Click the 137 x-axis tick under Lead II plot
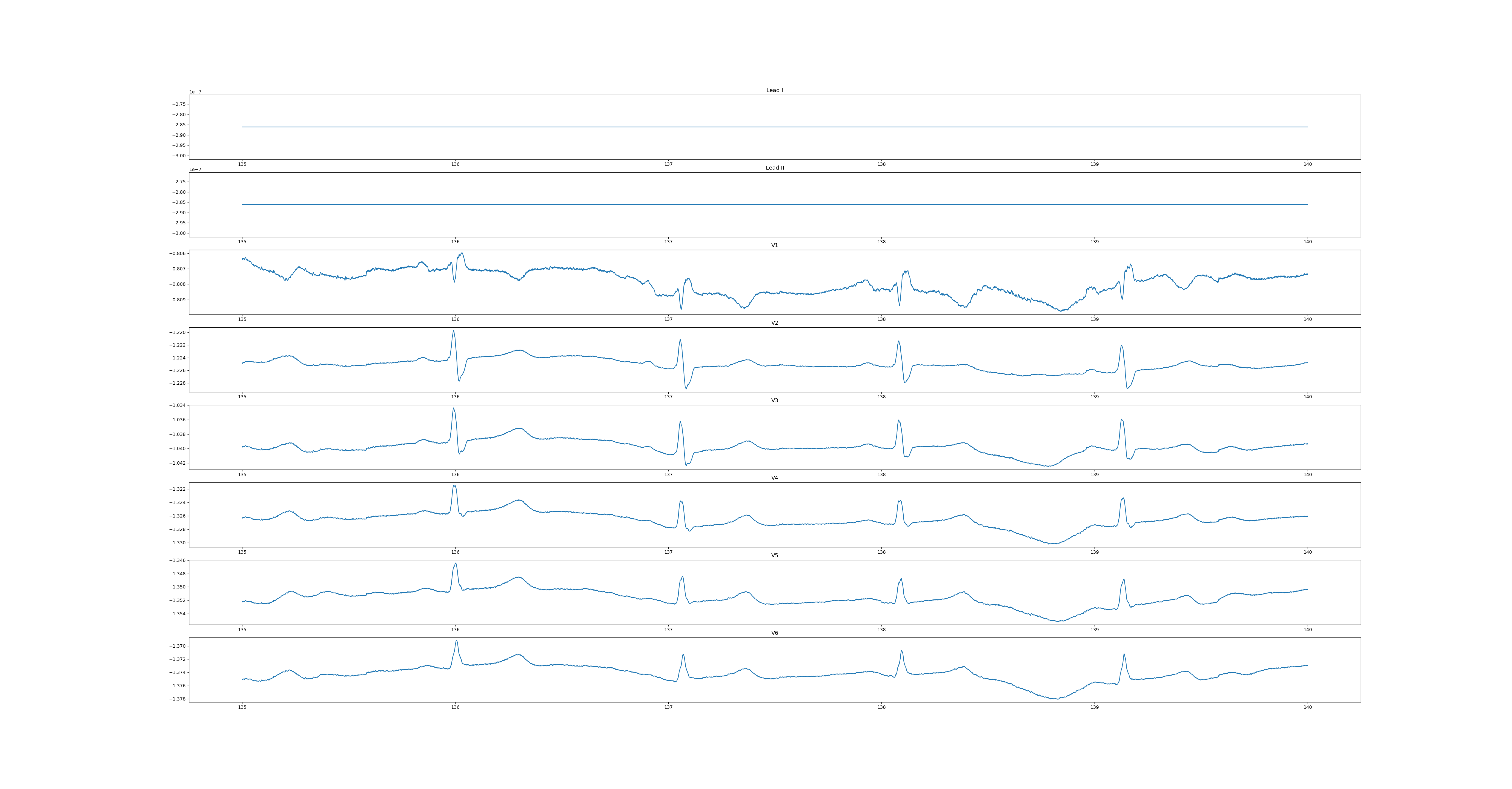The width and height of the screenshot is (1512, 789). 668,242
